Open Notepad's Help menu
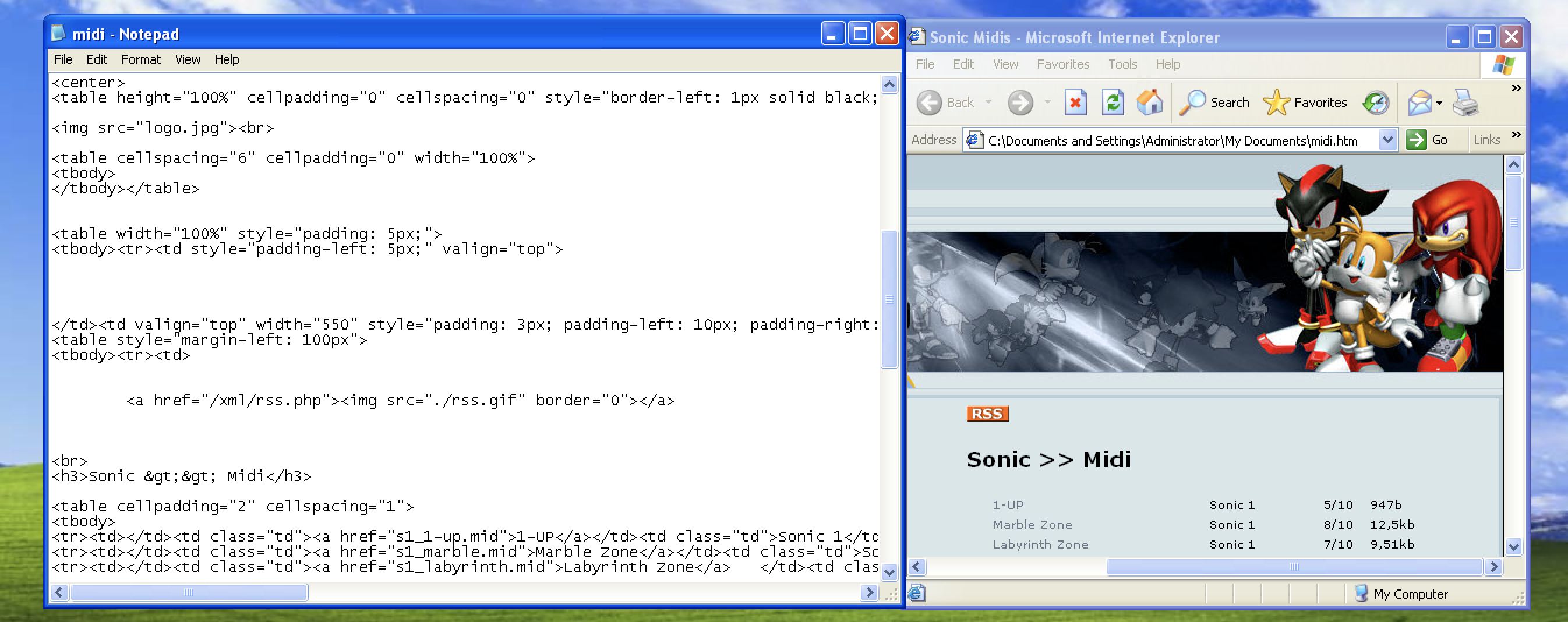 227,59
